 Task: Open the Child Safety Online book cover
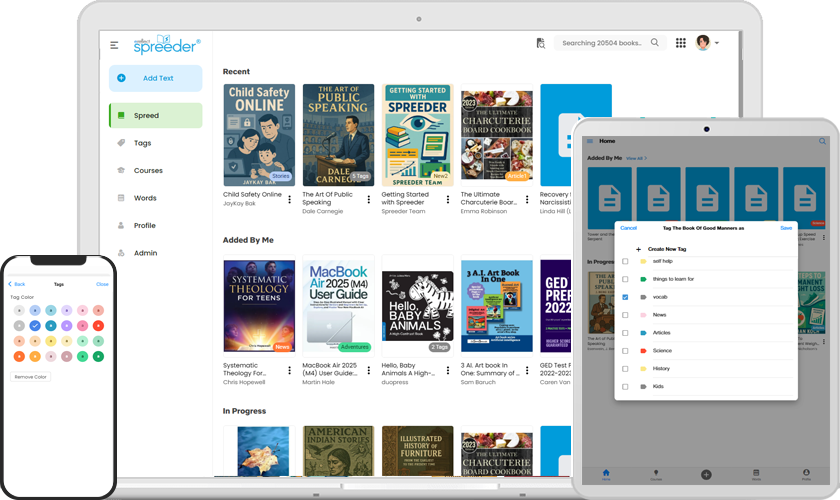tap(259, 135)
